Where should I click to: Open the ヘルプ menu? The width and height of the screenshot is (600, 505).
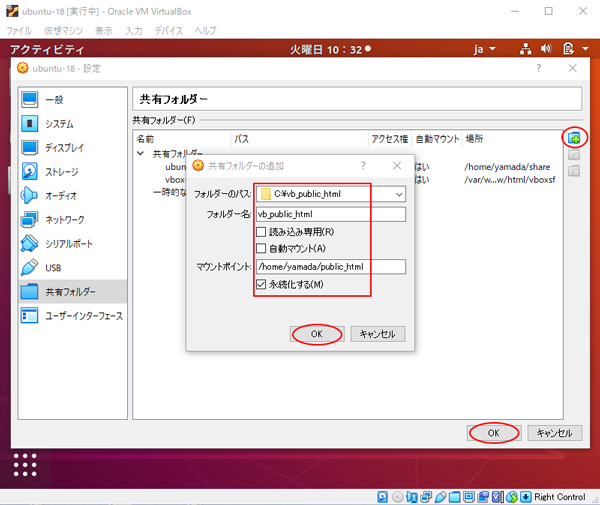coord(205,31)
